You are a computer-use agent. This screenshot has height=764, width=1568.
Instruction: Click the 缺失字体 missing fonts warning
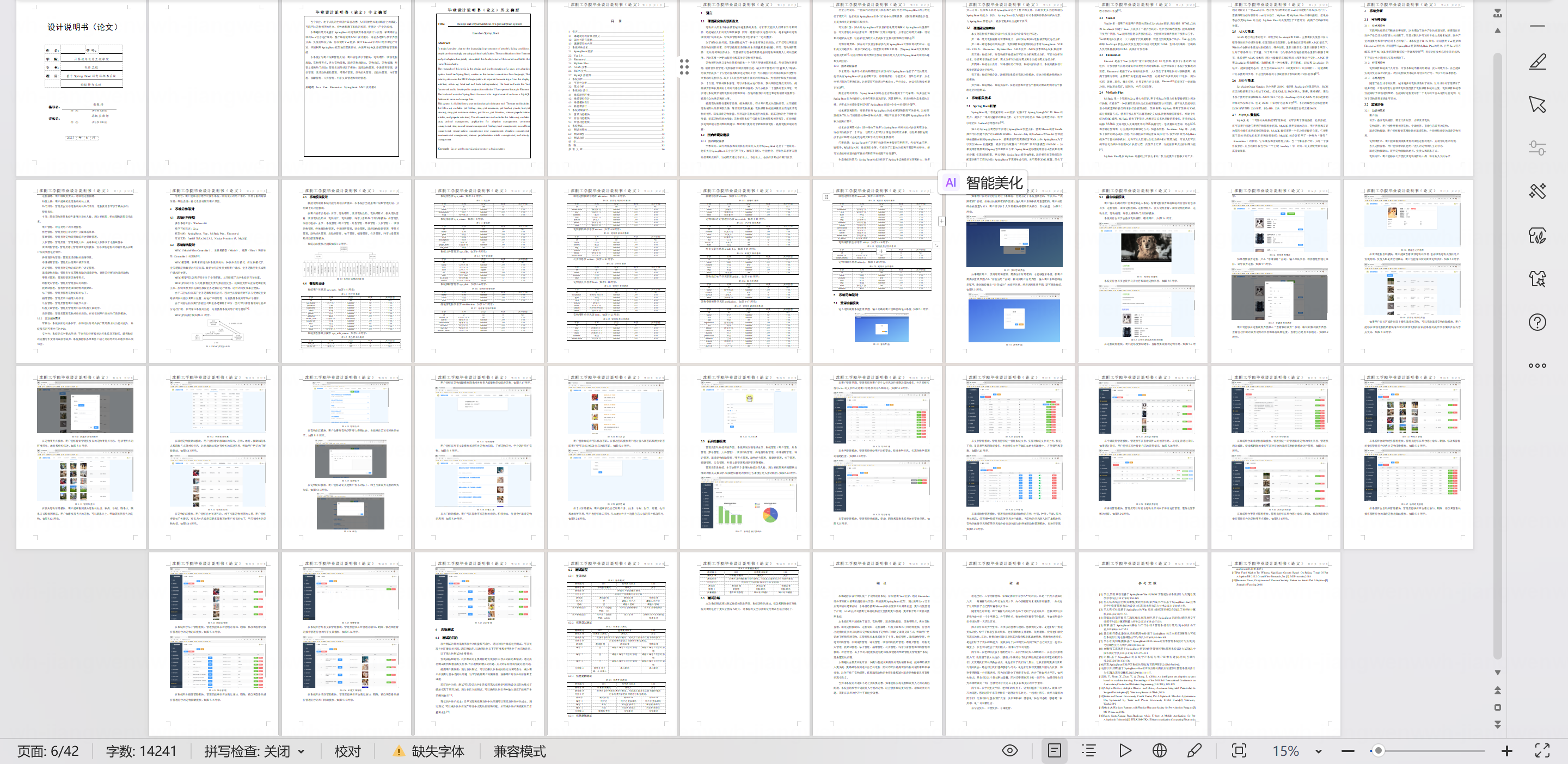(x=430, y=751)
